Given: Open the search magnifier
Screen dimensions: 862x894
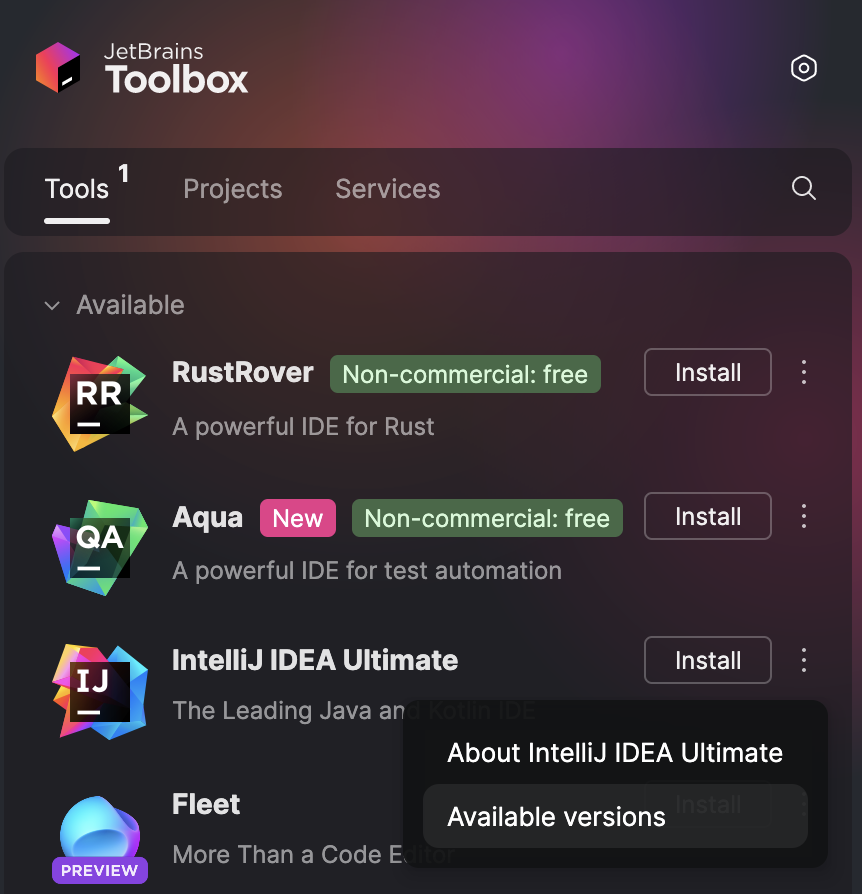Looking at the screenshot, I should click(803, 188).
